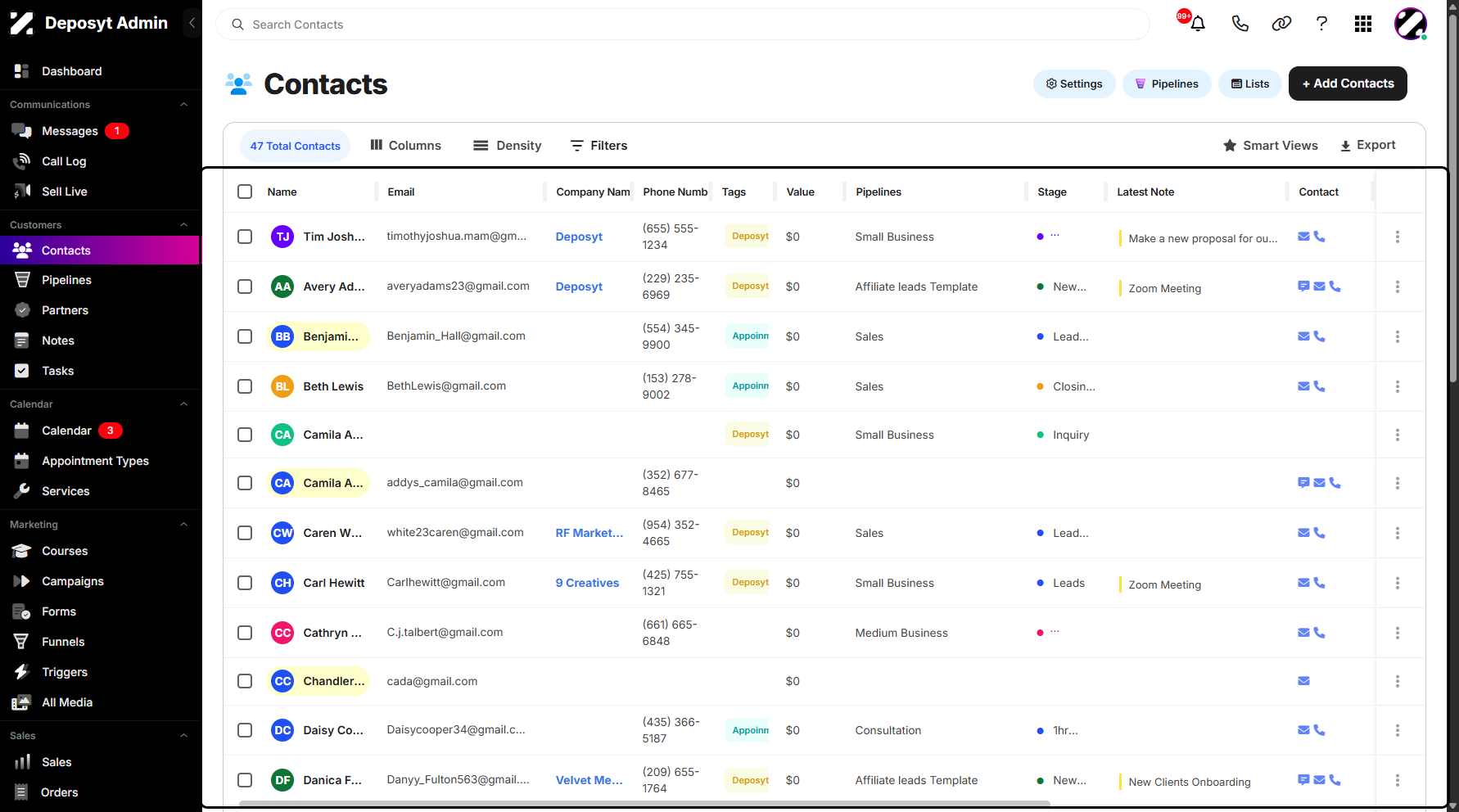Click the Export button

[x=1367, y=145]
